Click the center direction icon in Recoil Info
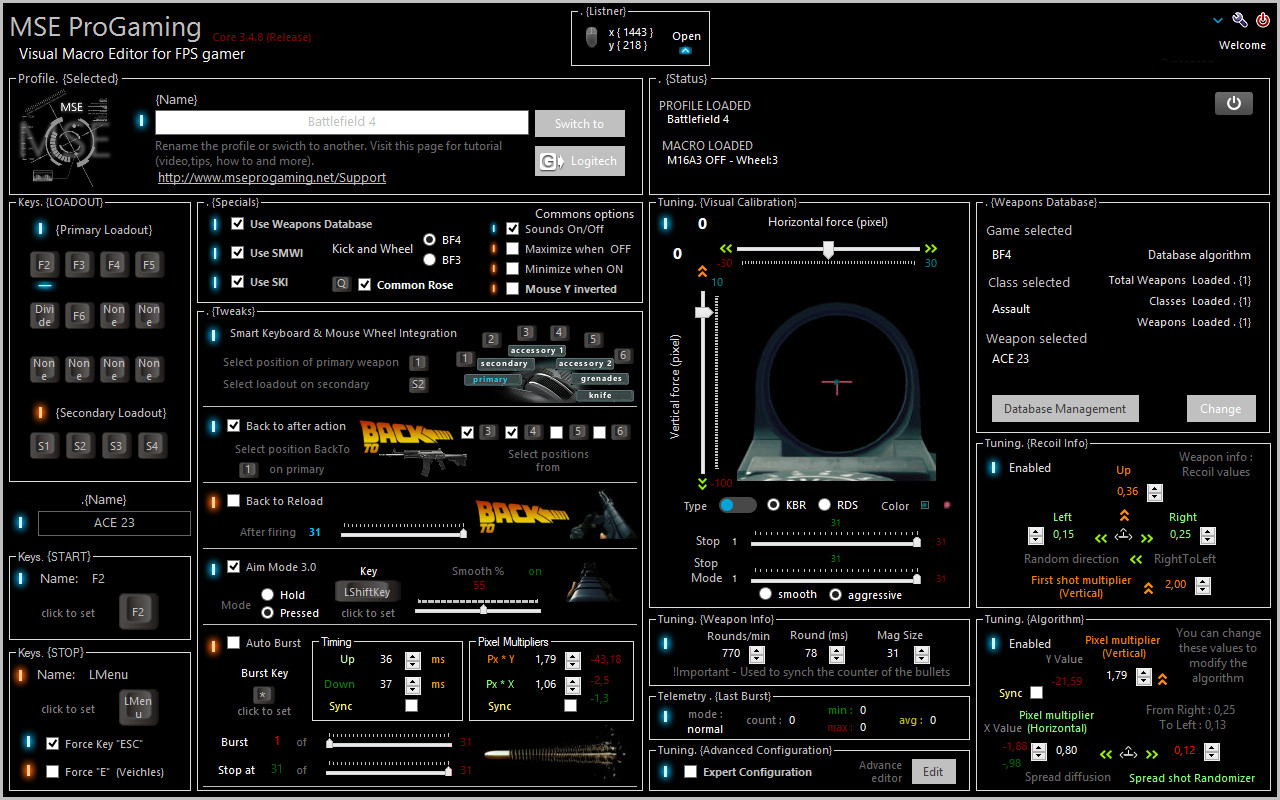 point(1123,535)
